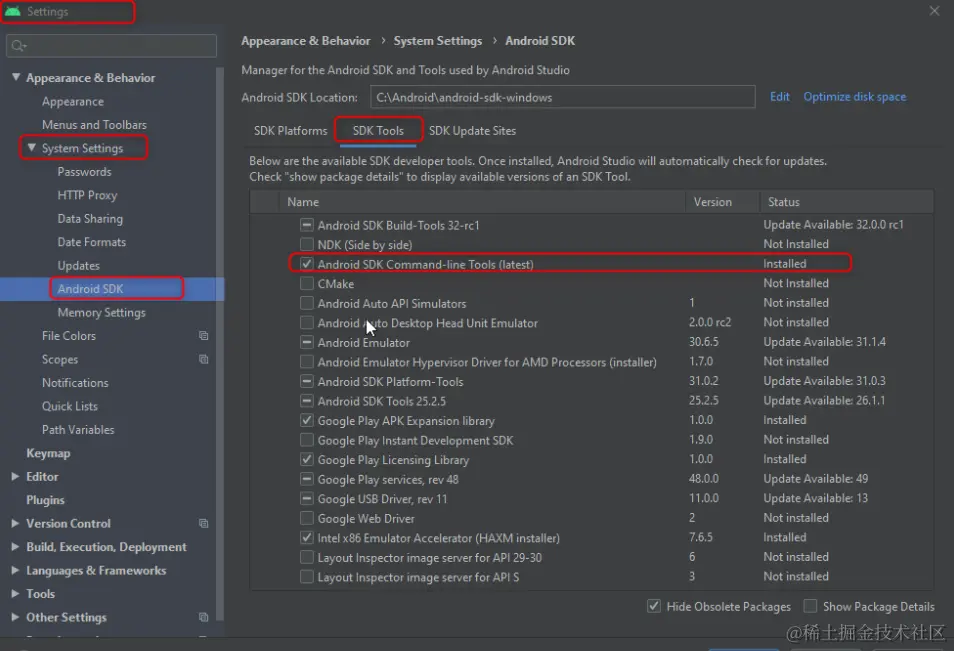Open Path Variables settings
This screenshot has width=954, height=651.
tap(78, 430)
